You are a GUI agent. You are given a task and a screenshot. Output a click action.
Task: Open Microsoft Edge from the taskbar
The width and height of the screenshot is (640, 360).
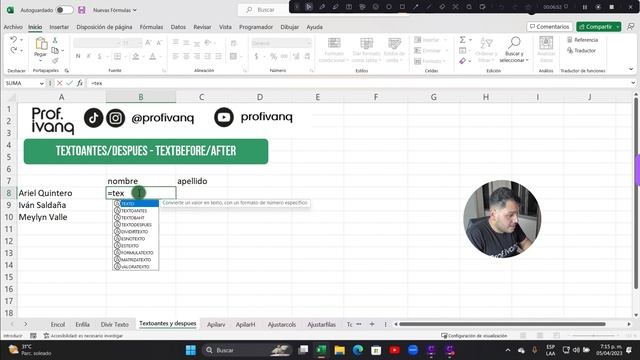click(x=358, y=350)
